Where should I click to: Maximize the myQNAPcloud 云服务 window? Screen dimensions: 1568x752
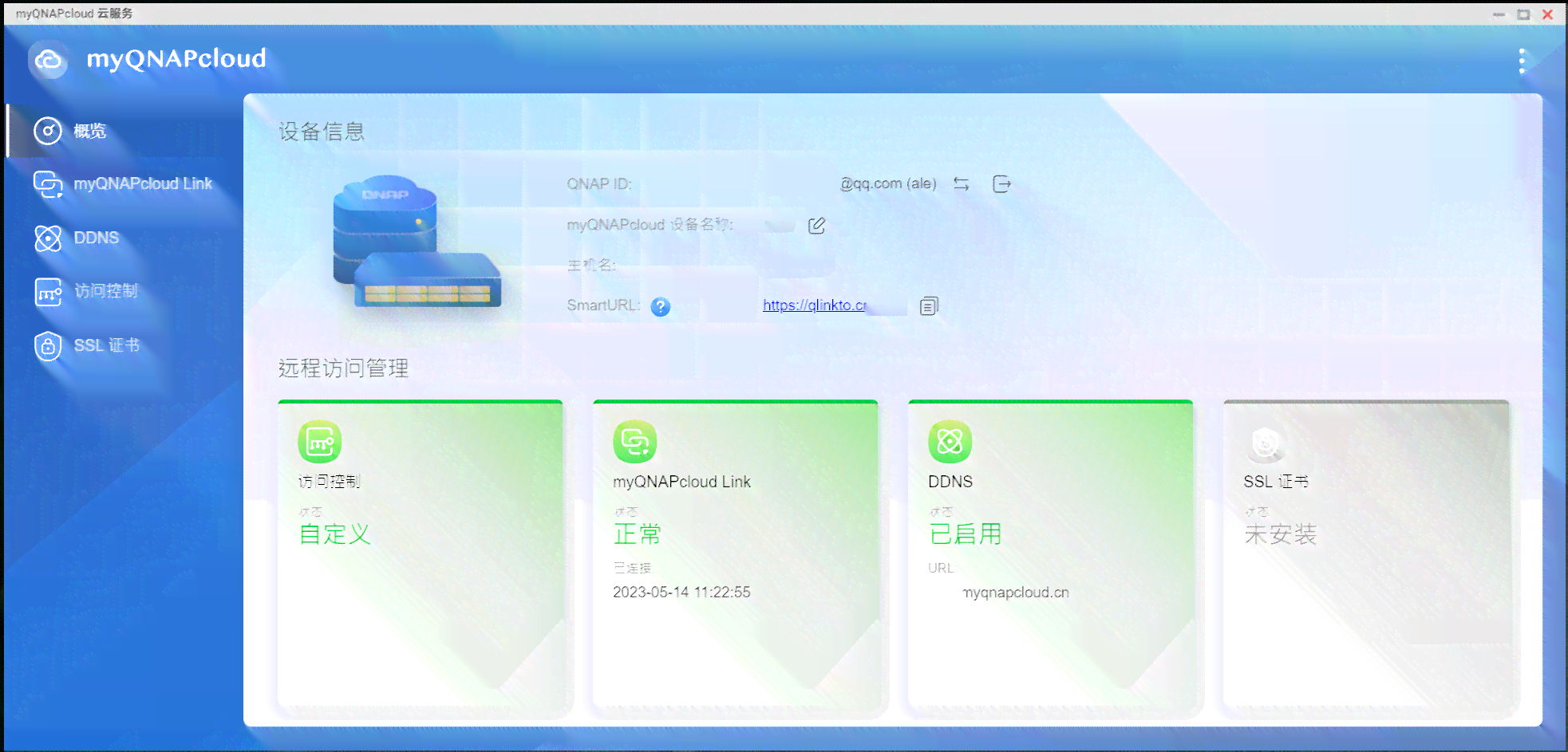coord(1523,14)
